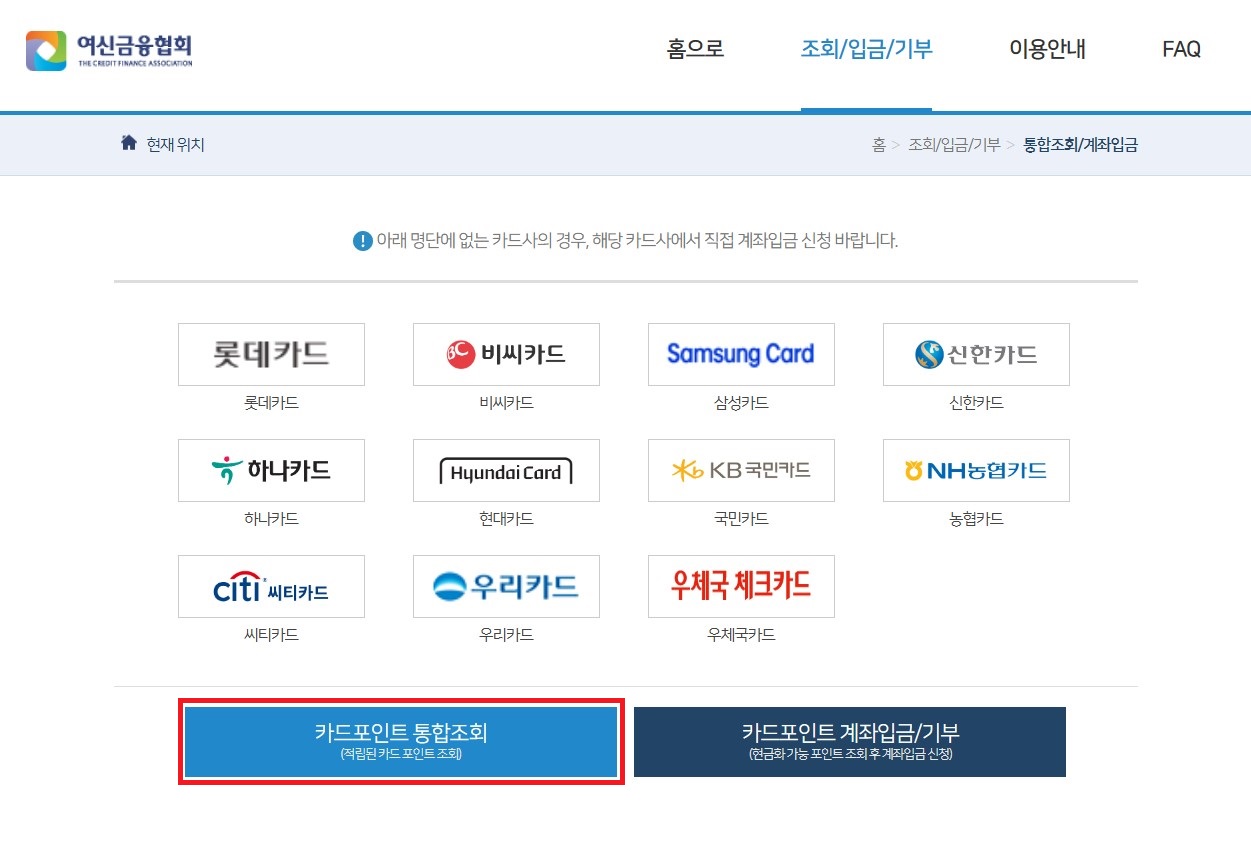Click the 우체국카드 caption text
Image resolution: width=1251 pixels, height=843 pixels.
click(x=741, y=635)
